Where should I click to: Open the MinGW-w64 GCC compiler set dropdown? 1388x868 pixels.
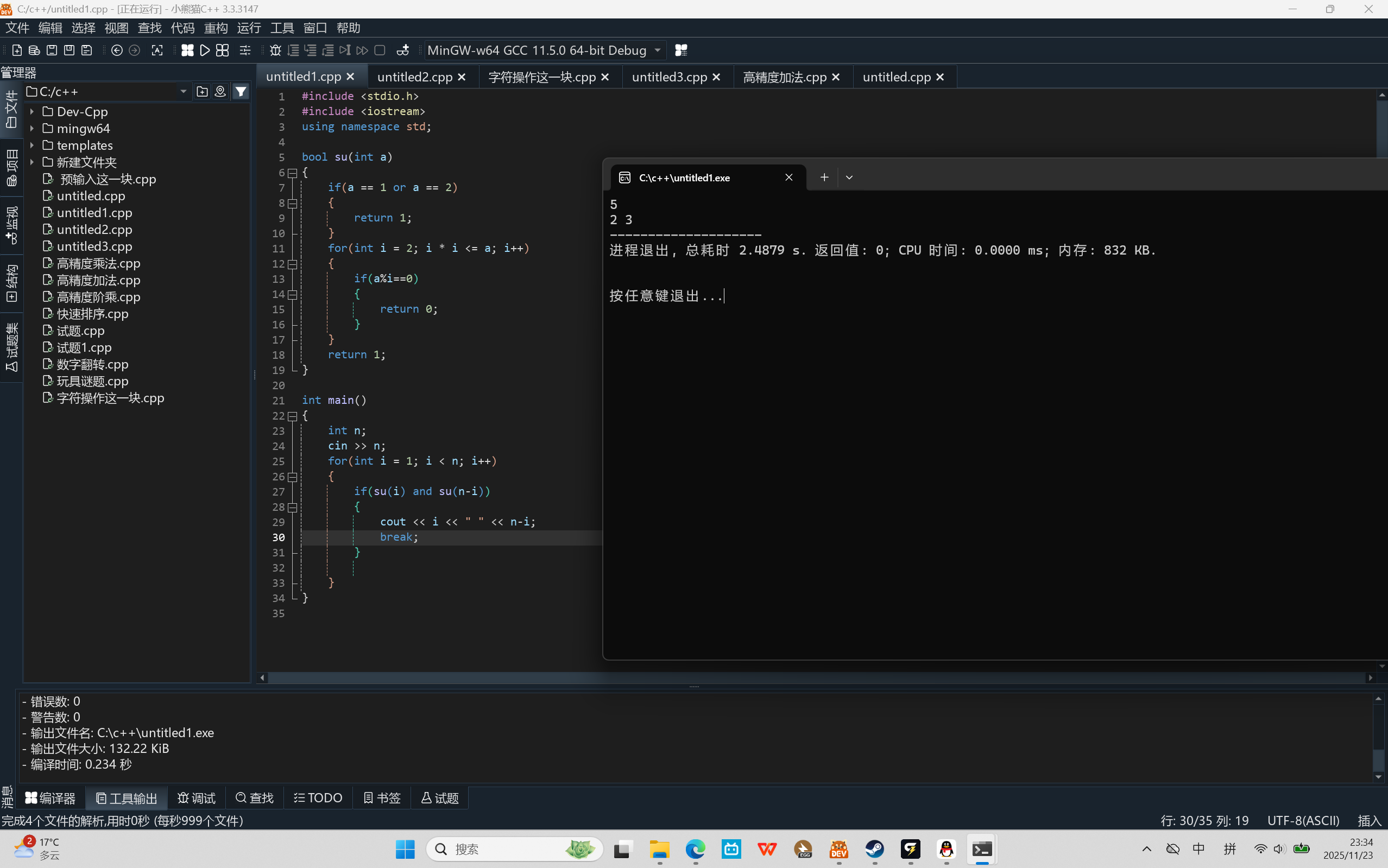pyautogui.click(x=658, y=50)
